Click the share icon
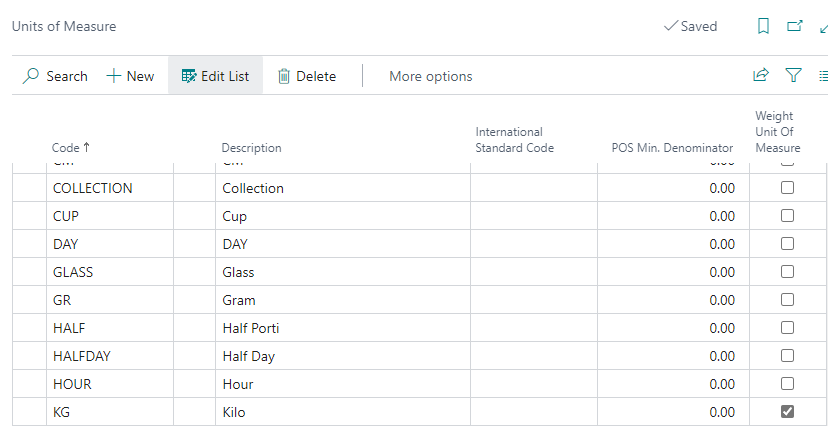The image size is (828, 426). [761, 75]
